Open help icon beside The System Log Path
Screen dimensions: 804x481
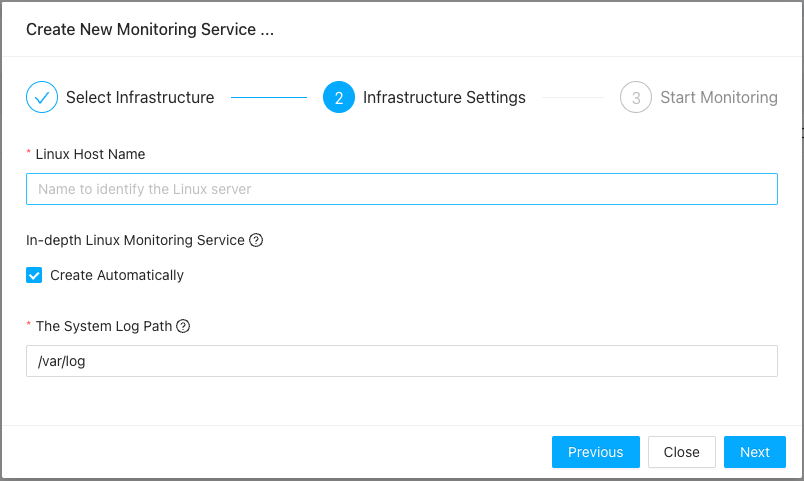point(183,326)
